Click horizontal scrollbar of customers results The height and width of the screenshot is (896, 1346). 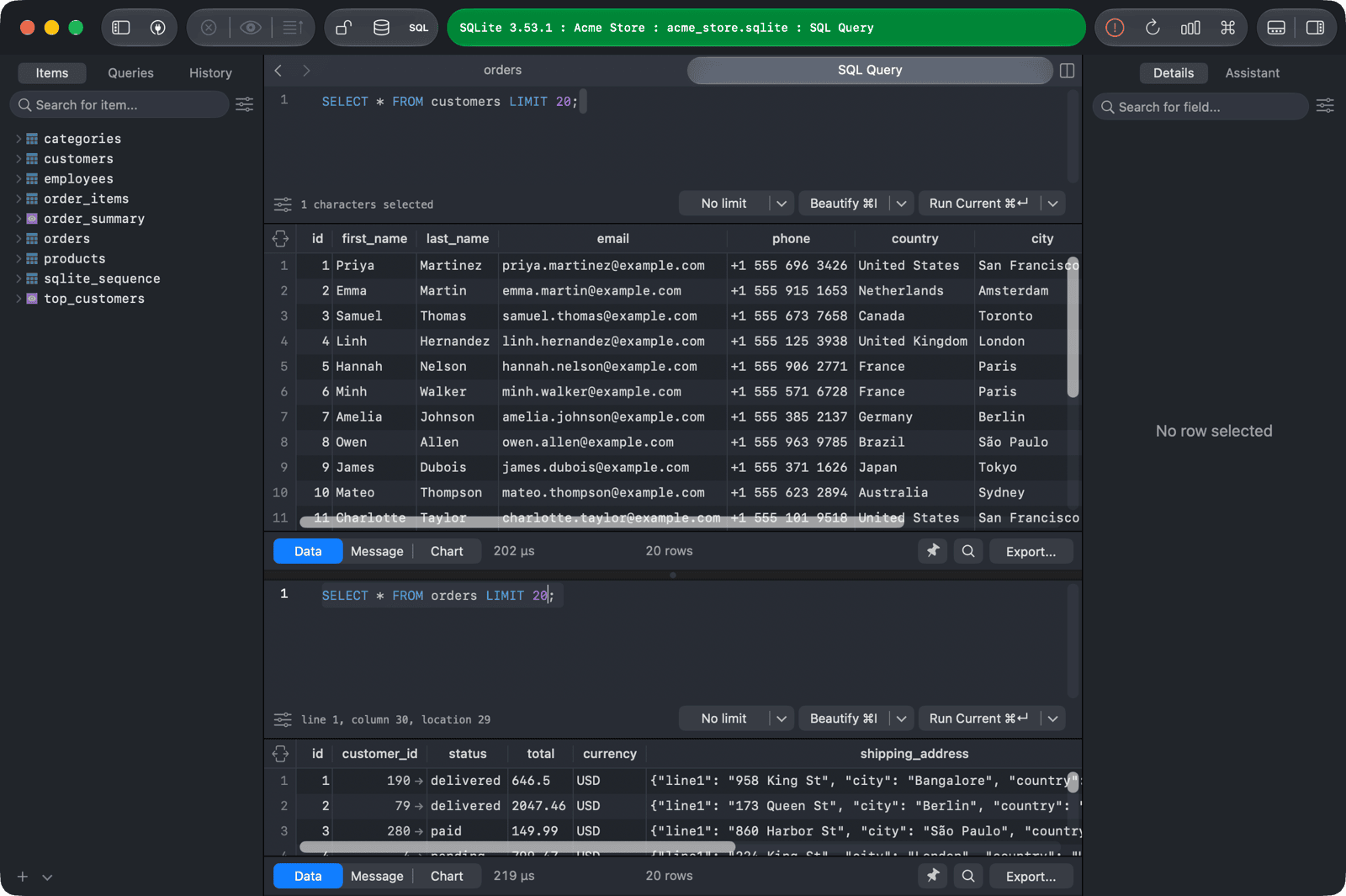[x=601, y=522]
